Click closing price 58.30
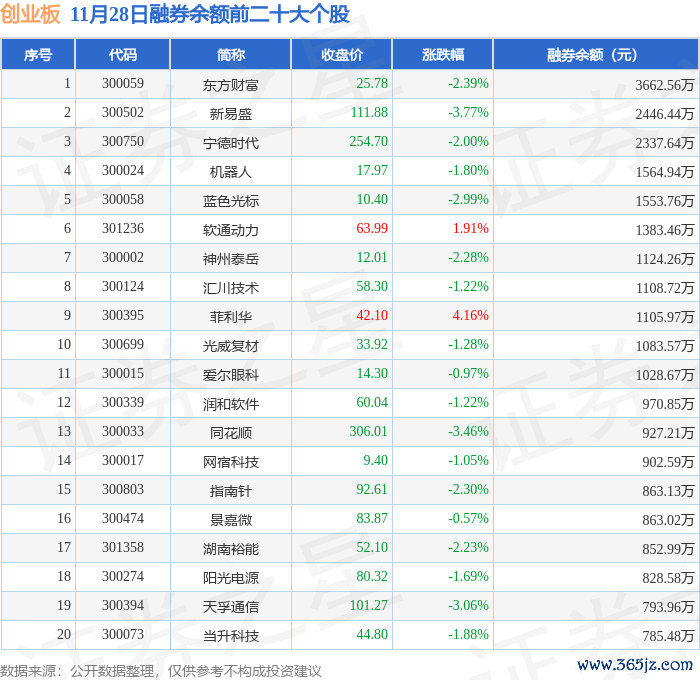 tap(372, 286)
